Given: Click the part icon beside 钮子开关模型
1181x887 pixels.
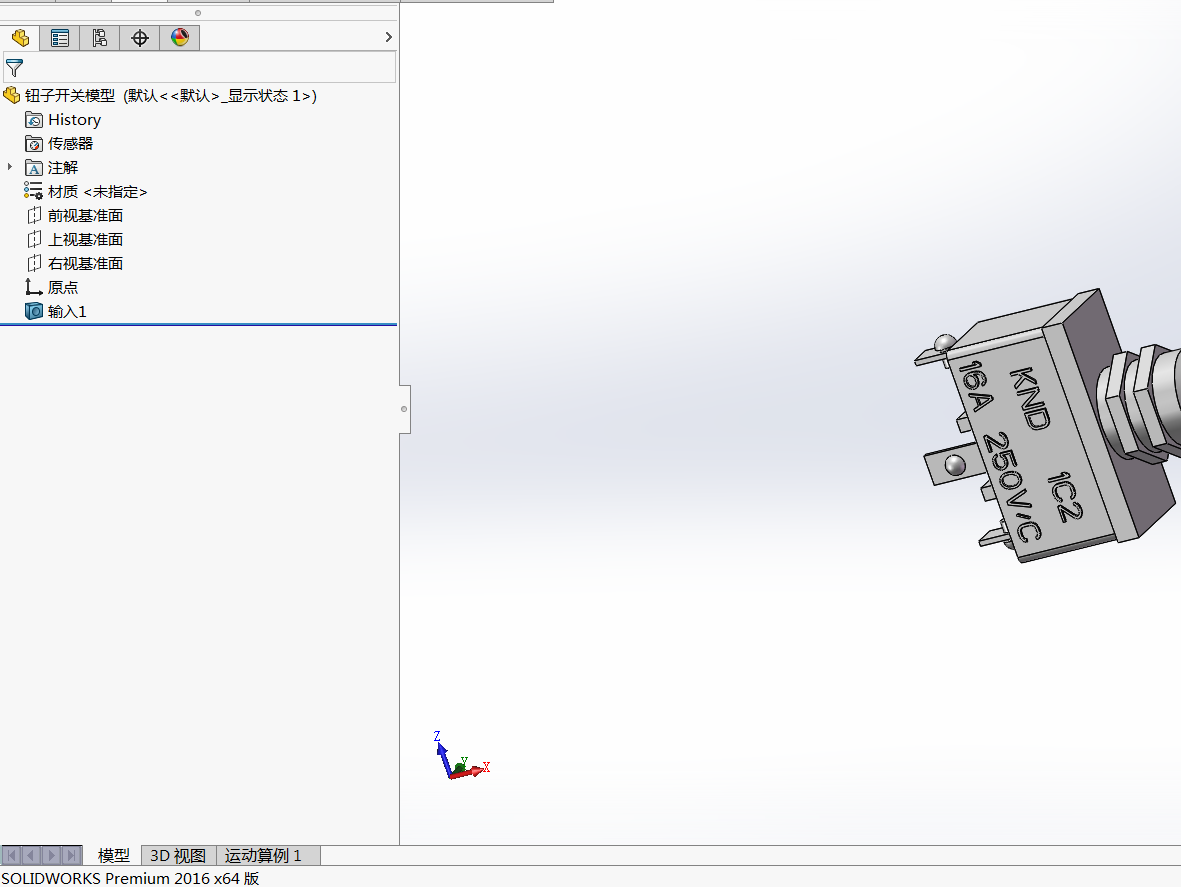Looking at the screenshot, I should [11, 96].
